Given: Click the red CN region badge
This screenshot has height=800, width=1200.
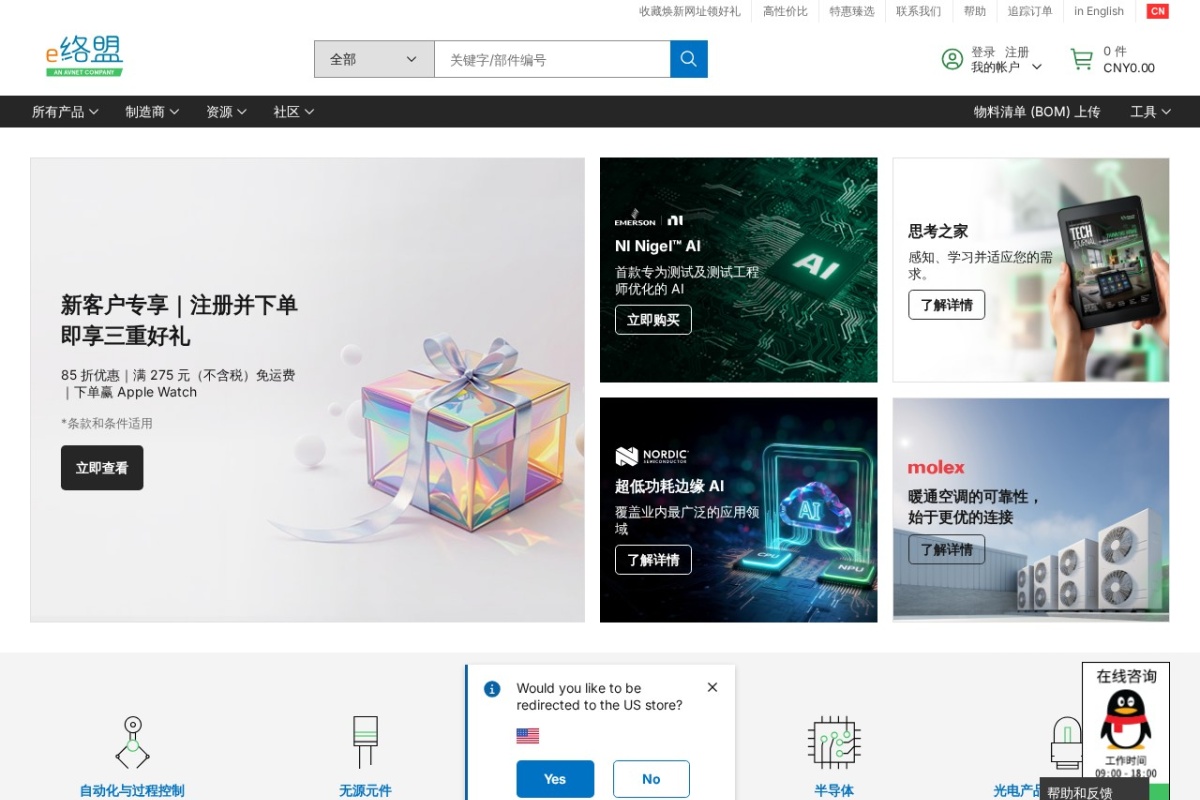Looking at the screenshot, I should coord(1158,11).
